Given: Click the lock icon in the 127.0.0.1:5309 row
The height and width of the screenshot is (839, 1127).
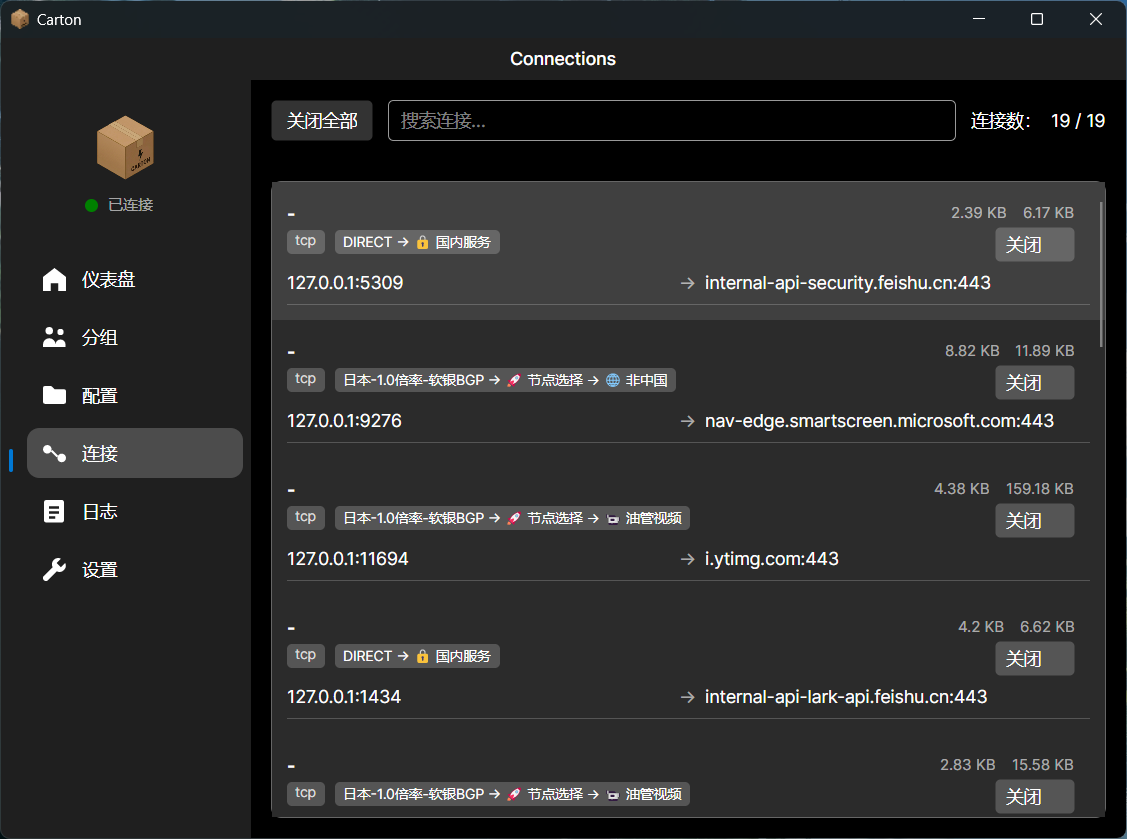Looking at the screenshot, I should coord(423,242).
